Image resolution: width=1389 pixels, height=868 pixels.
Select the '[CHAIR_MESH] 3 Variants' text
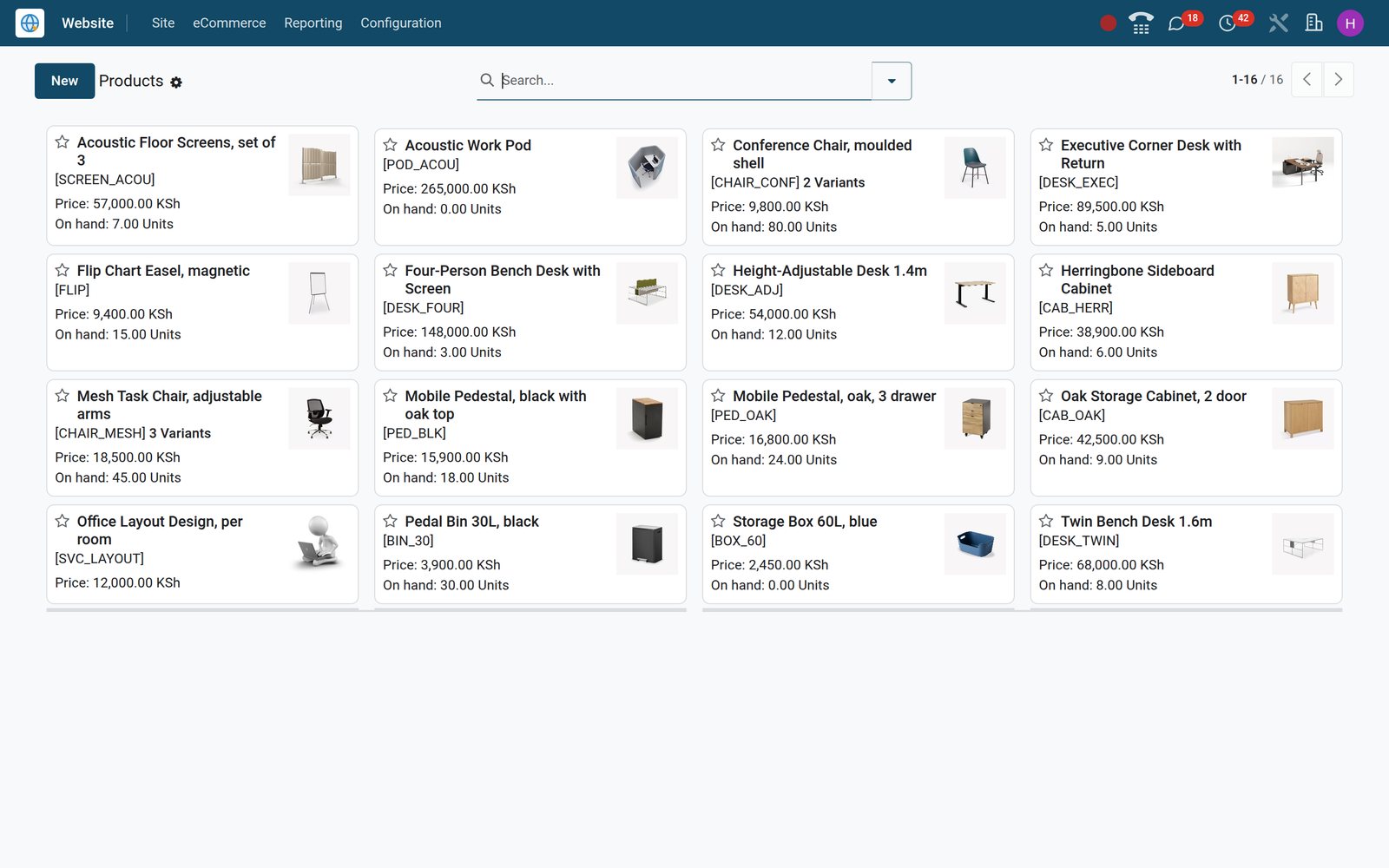coord(133,433)
